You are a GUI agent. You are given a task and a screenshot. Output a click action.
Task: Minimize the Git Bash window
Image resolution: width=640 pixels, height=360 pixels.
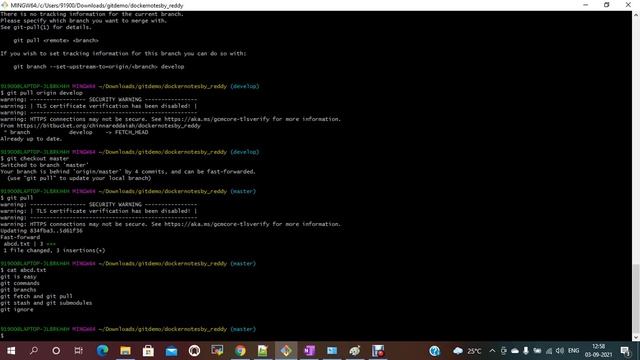[x=586, y=5]
